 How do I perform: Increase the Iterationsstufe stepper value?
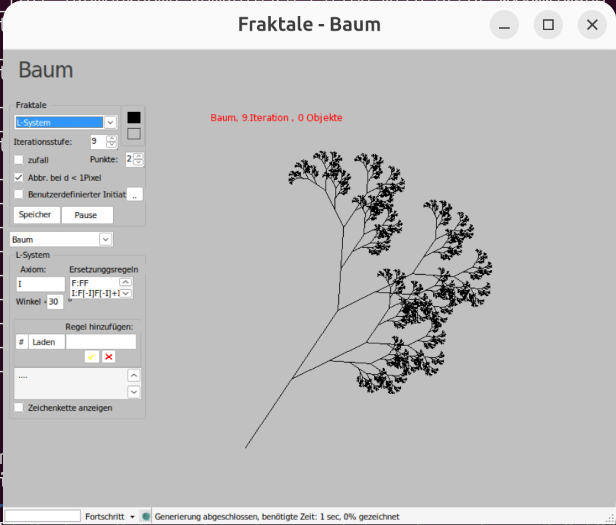point(111,138)
